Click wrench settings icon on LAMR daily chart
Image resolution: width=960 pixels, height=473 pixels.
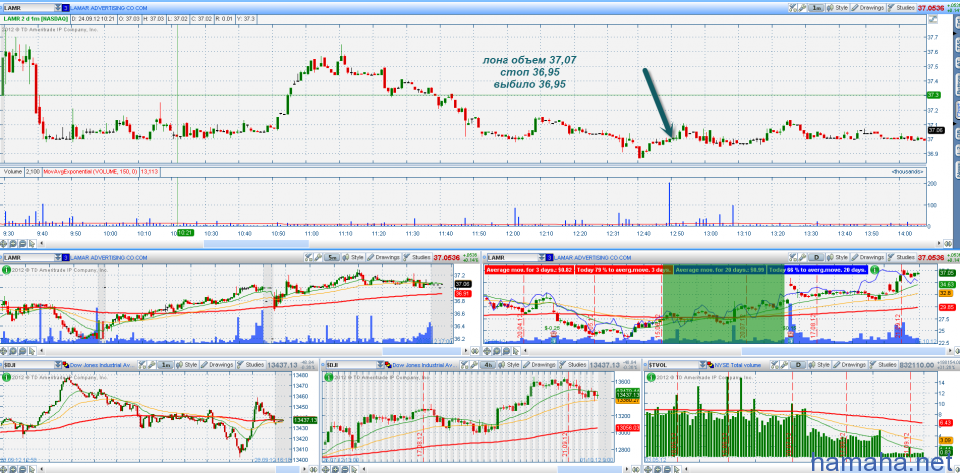click(802, 258)
